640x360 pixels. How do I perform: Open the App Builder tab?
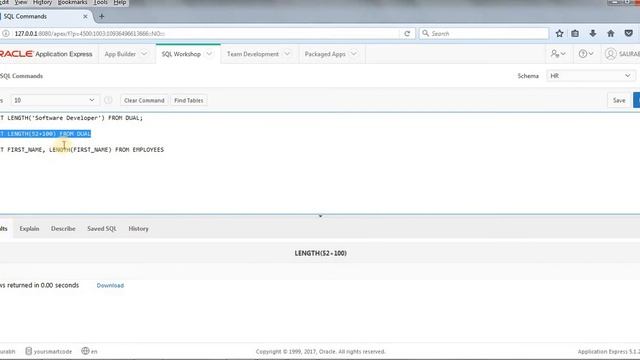120,54
